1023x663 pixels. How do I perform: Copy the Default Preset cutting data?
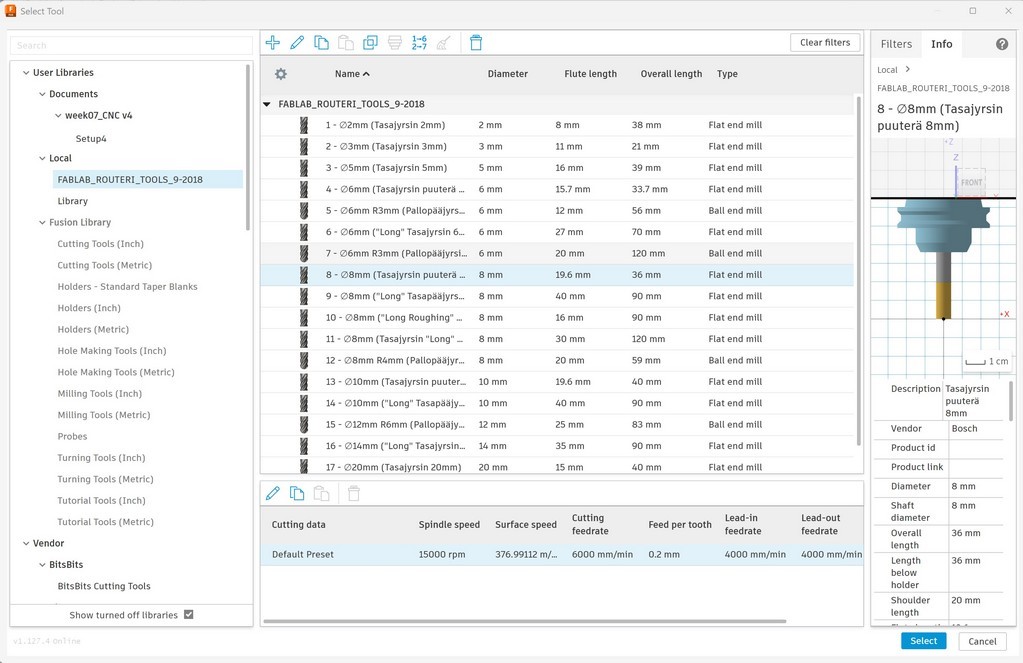click(297, 493)
